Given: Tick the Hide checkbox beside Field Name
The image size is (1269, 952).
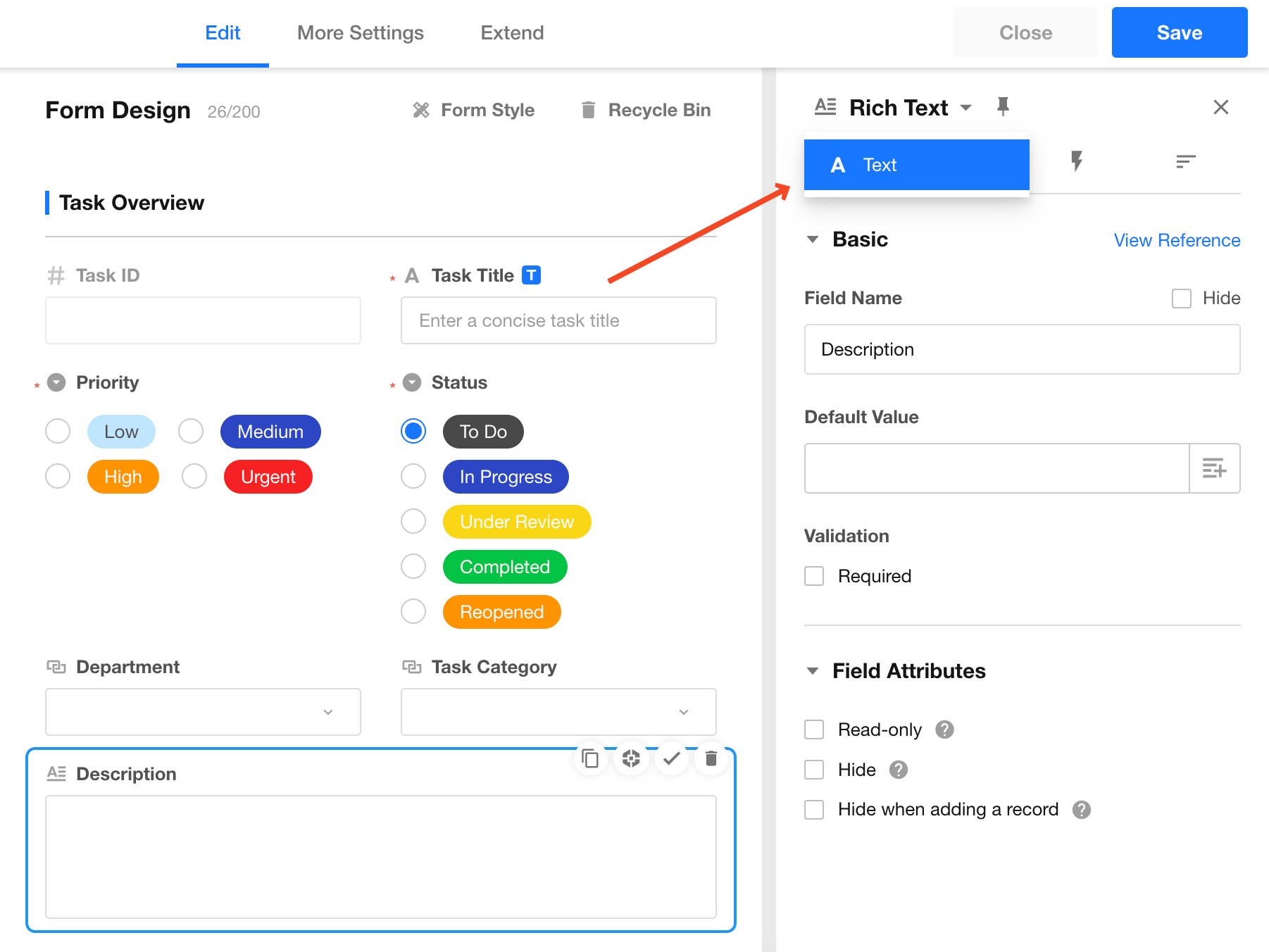Looking at the screenshot, I should click(x=1182, y=299).
